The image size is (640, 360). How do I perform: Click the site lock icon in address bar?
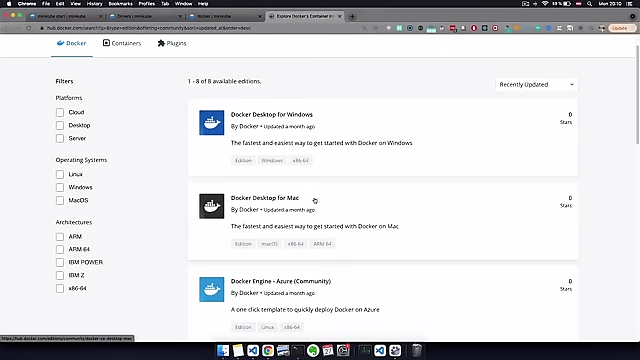(x=41, y=28)
